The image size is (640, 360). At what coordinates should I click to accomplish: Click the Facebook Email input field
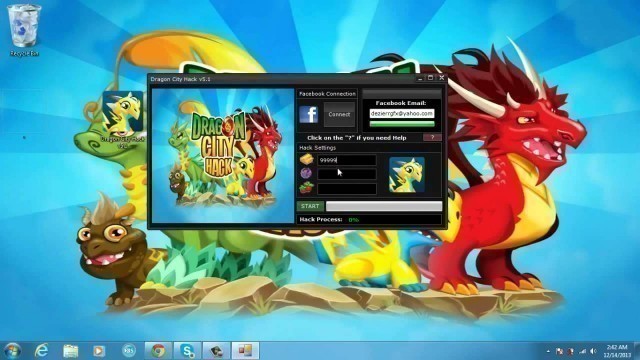point(402,113)
